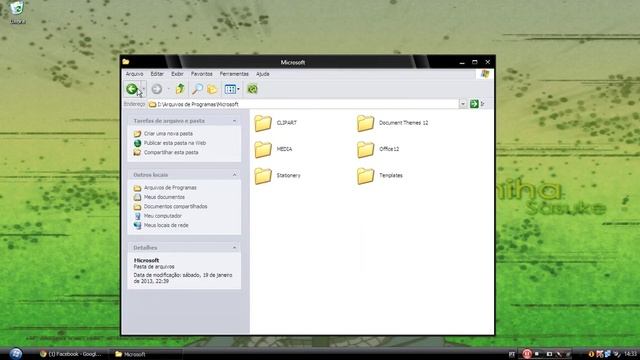This screenshot has height=360, width=640.
Task: Minimize the Microsoft explorer window
Action: pos(462,62)
